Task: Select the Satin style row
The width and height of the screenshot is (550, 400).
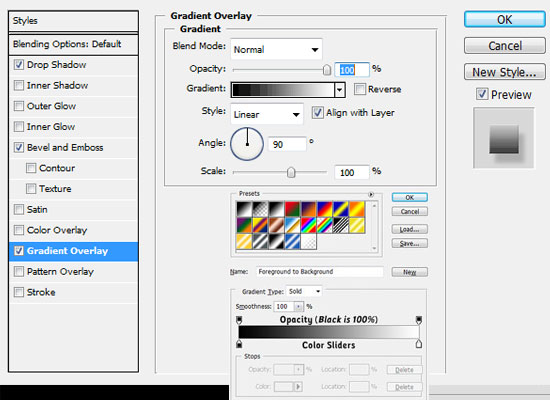Action: coord(73,209)
